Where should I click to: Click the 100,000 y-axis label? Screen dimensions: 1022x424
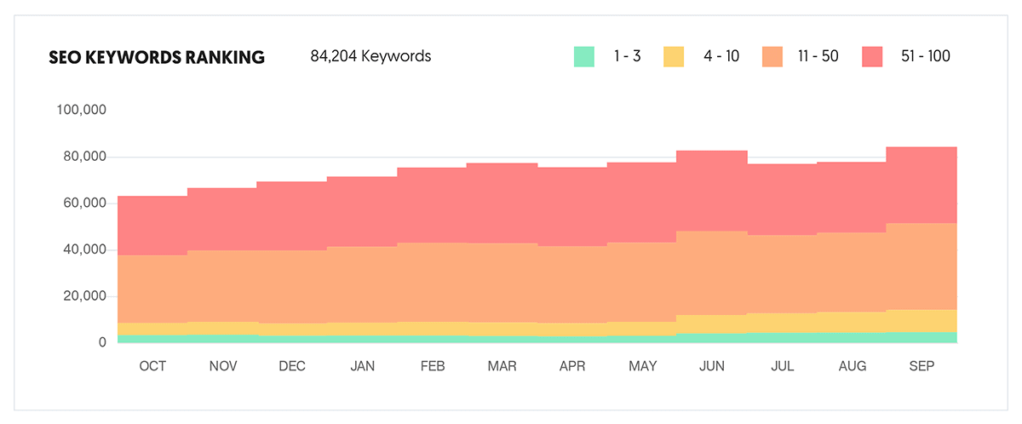tap(79, 110)
